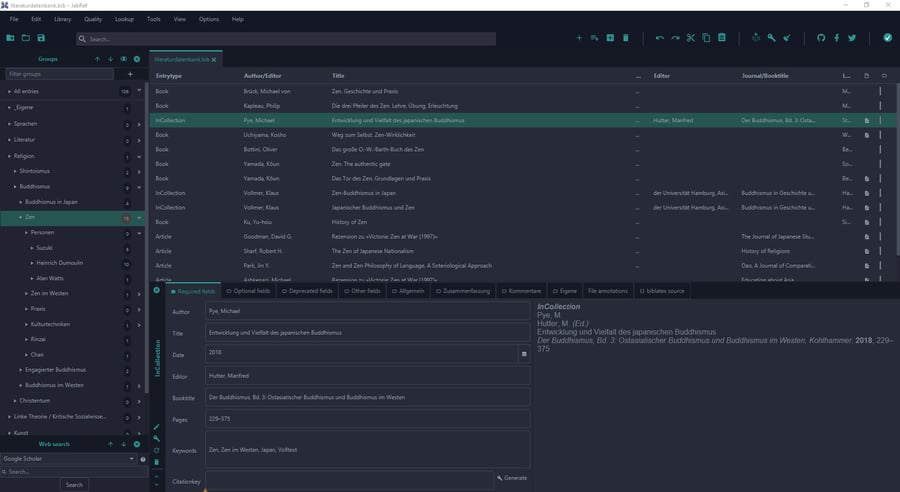Open the Quality menu
This screenshot has height=492, width=900.
tap(93, 19)
